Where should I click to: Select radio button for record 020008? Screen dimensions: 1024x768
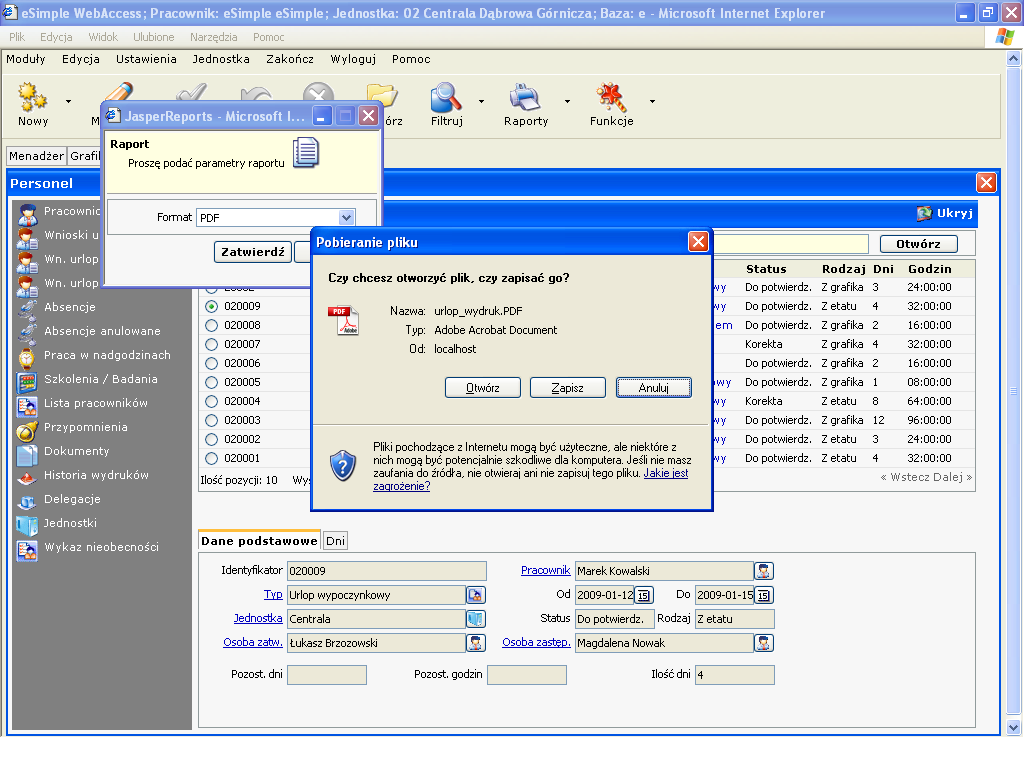(212, 325)
